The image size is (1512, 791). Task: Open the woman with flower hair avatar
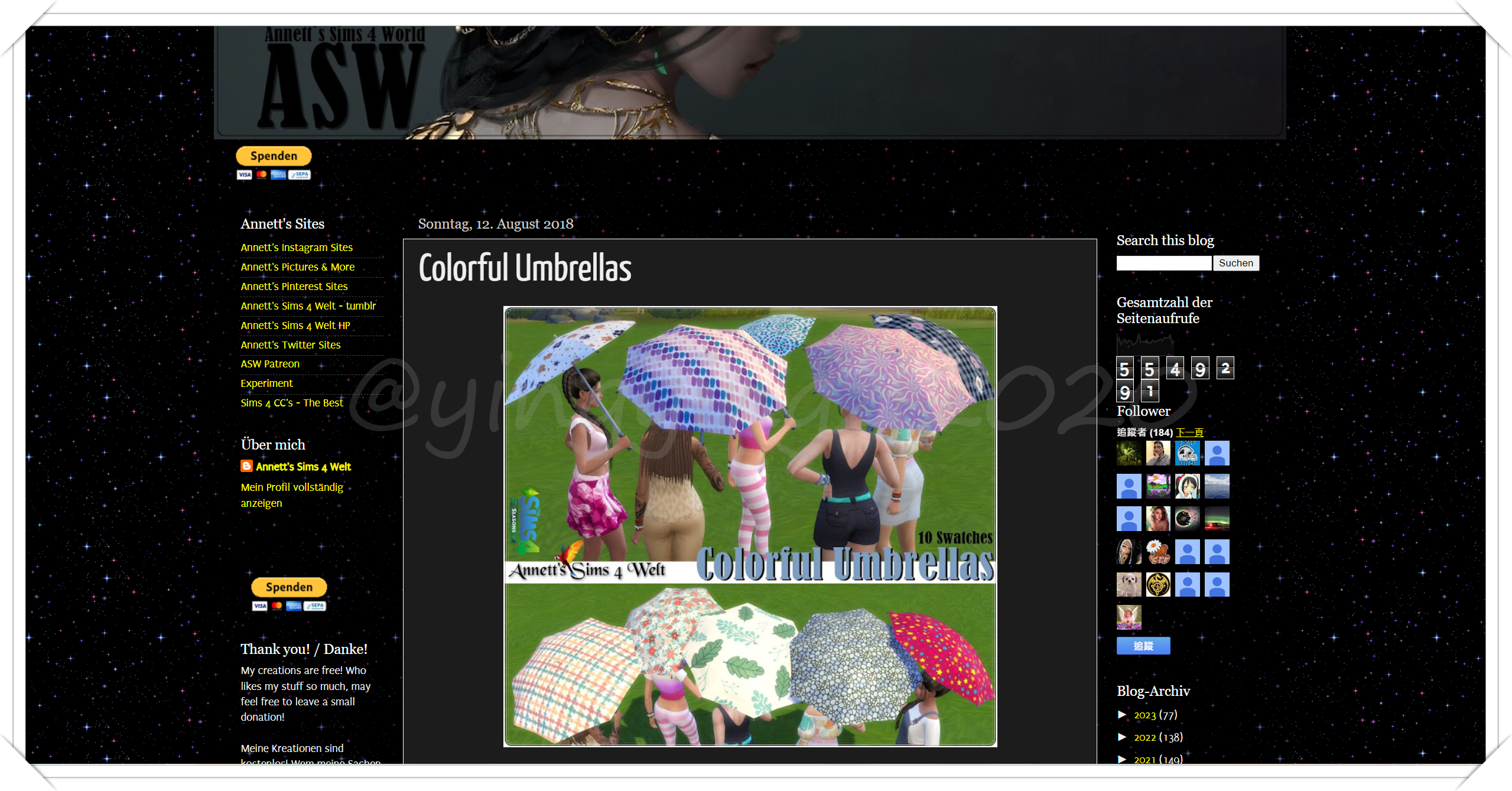click(x=1158, y=519)
